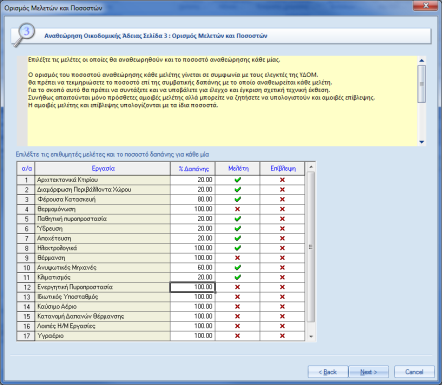Toggle Μελέτη checkmark for Αρχιτεκτονικά Κτιρίου

click(237, 180)
